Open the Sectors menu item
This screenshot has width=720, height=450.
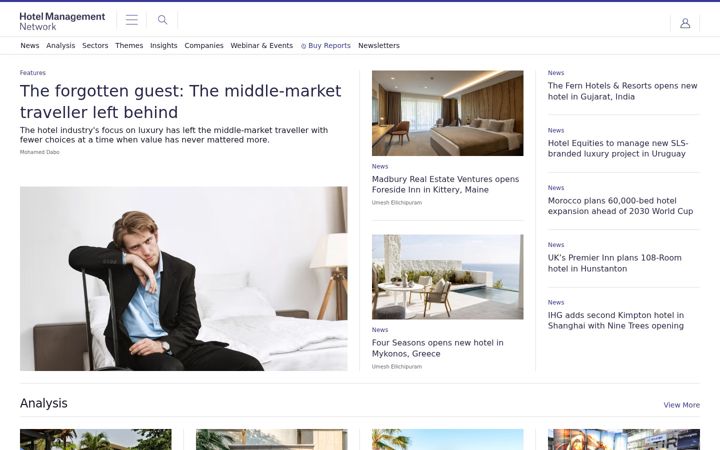point(95,45)
